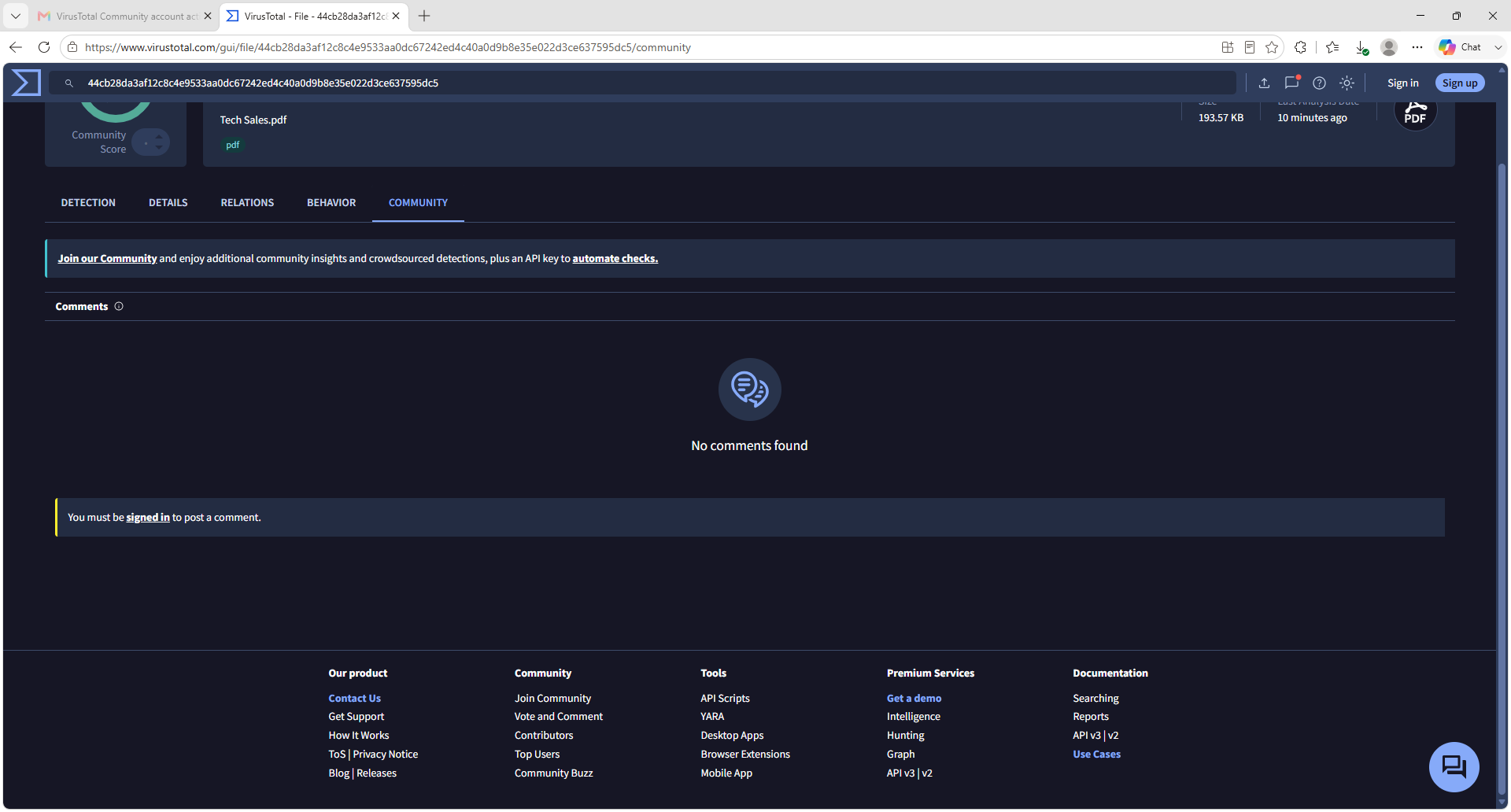Viewport: 1511px width, 812px height.
Task: Open a new browser tab
Action: (x=424, y=16)
